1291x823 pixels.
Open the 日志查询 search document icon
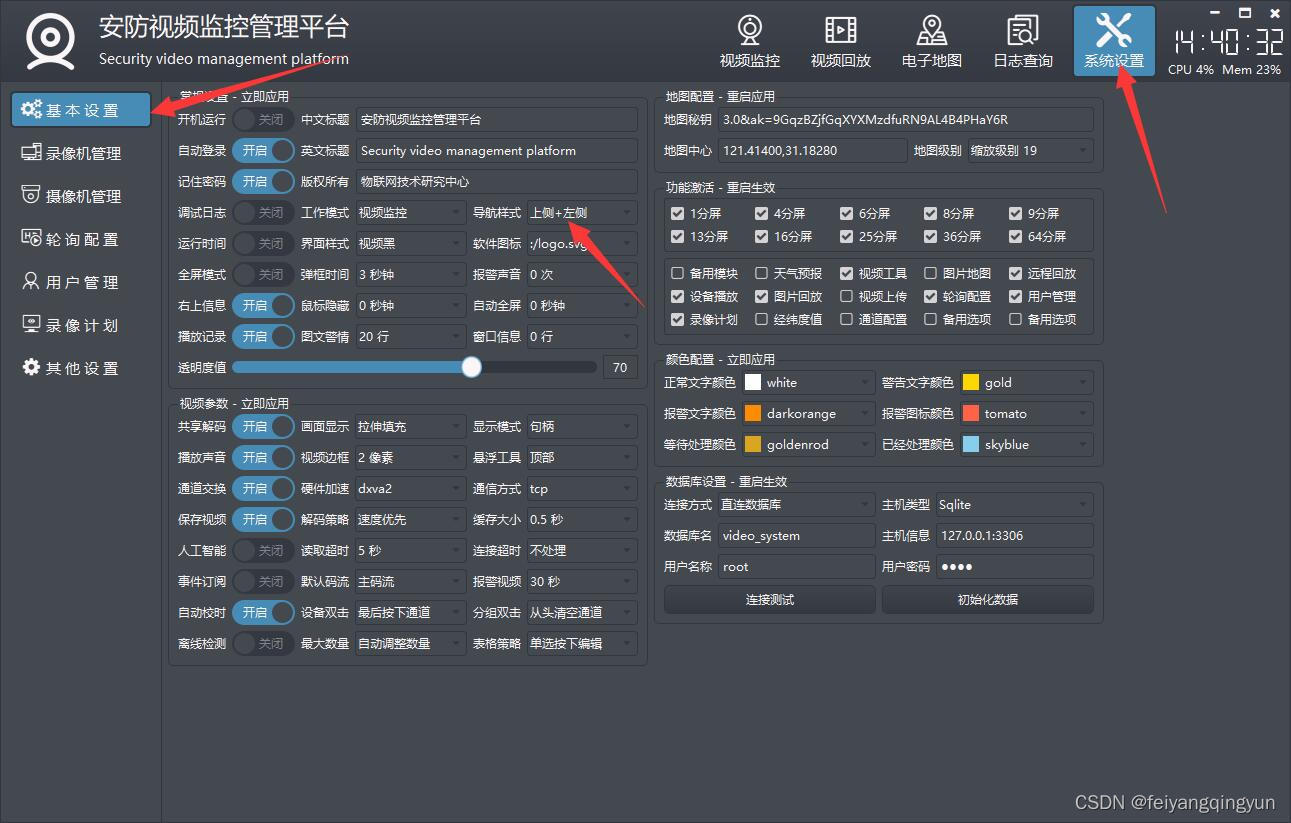(x=1023, y=30)
